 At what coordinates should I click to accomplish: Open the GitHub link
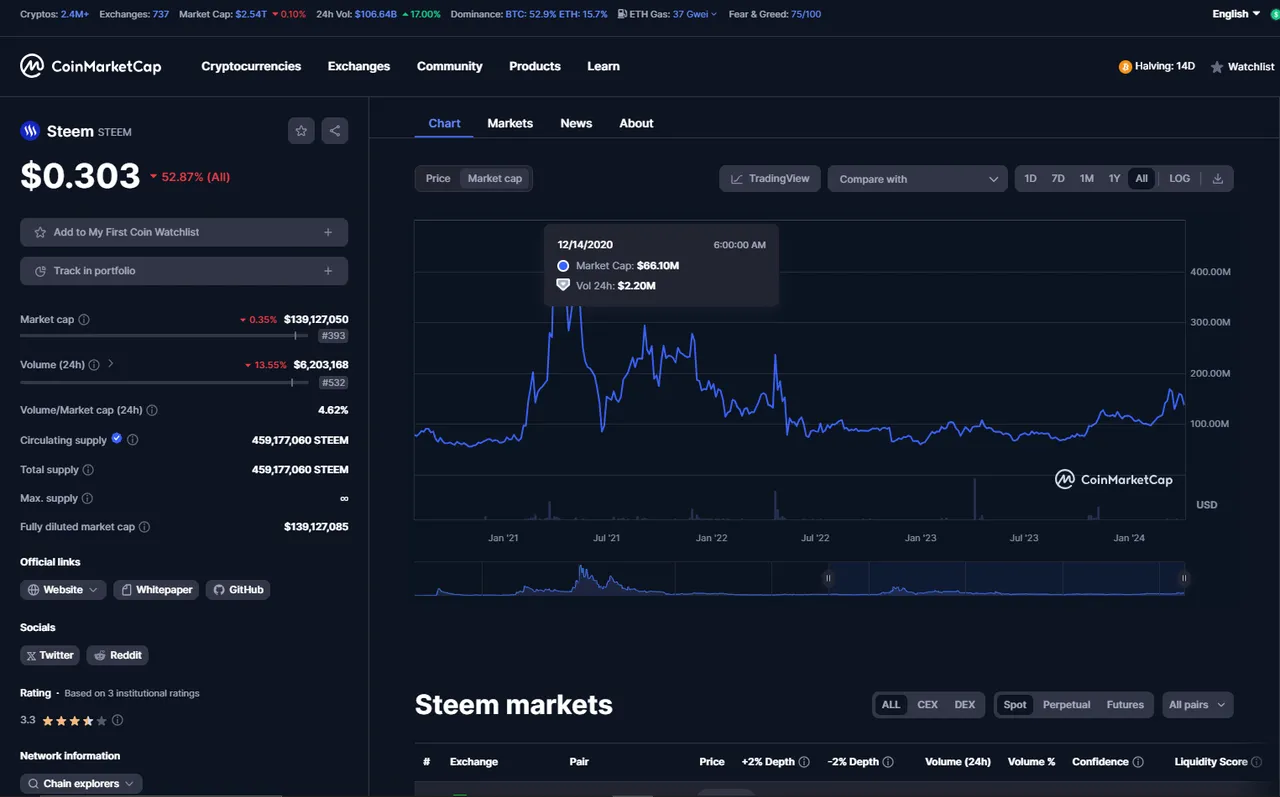[238, 590]
